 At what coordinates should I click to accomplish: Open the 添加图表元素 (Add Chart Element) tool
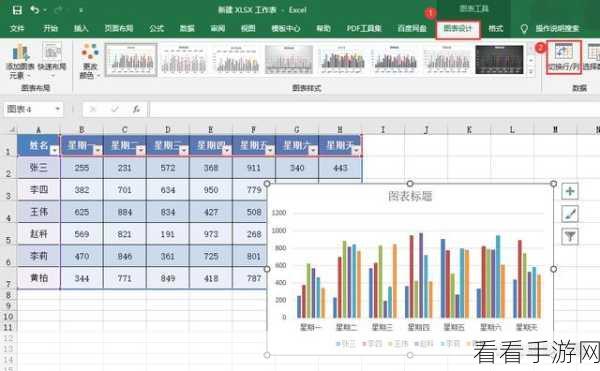pyautogui.click(x=20, y=61)
